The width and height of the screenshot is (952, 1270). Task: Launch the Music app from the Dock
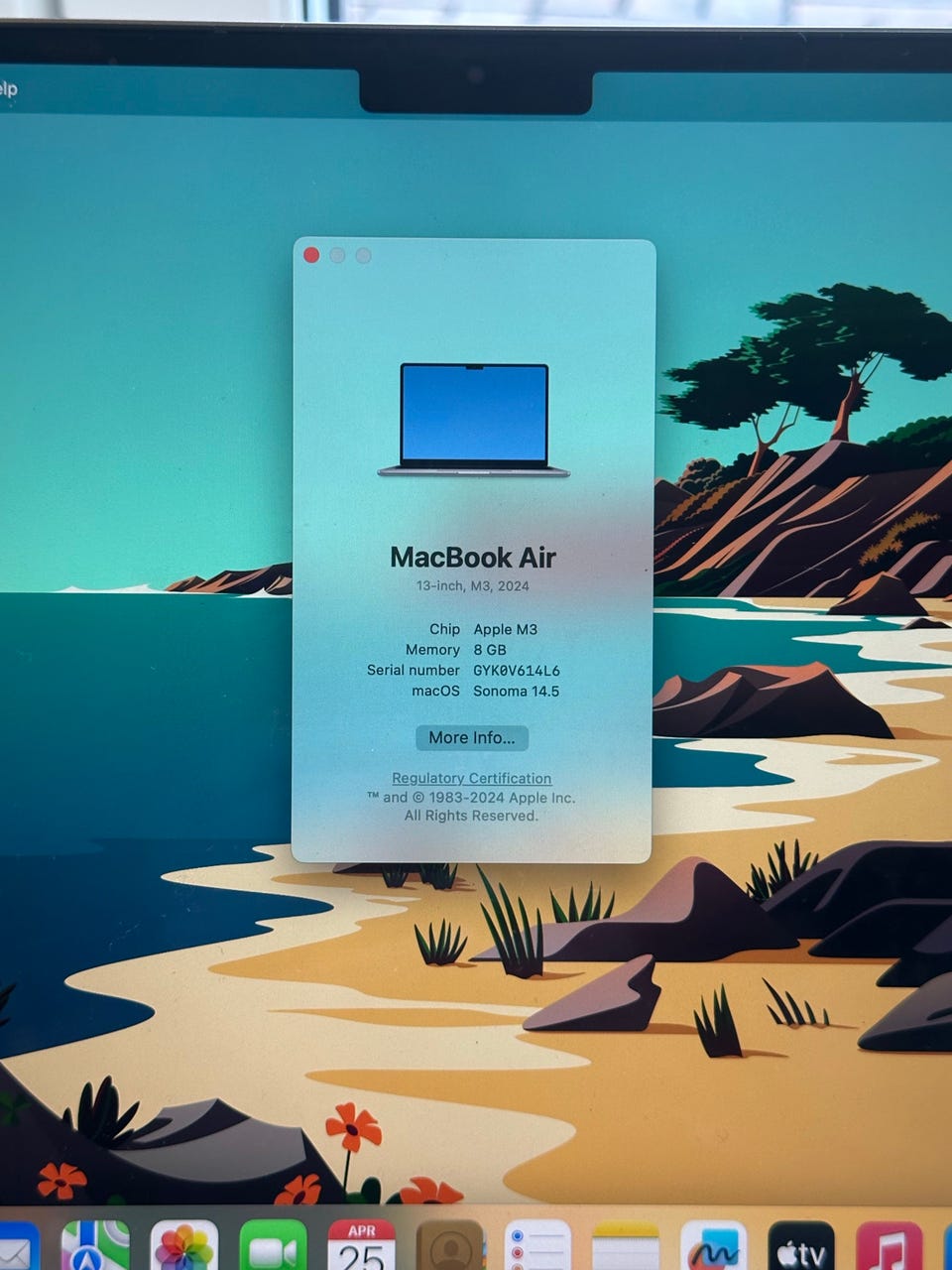coord(890,1246)
